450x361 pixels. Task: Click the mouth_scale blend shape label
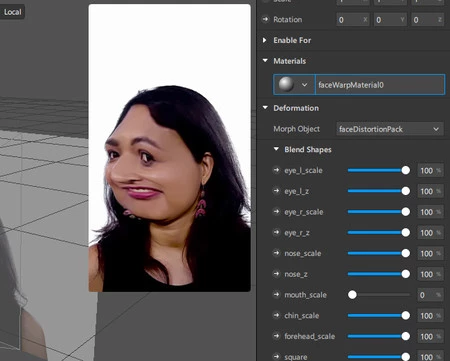[x=305, y=295]
